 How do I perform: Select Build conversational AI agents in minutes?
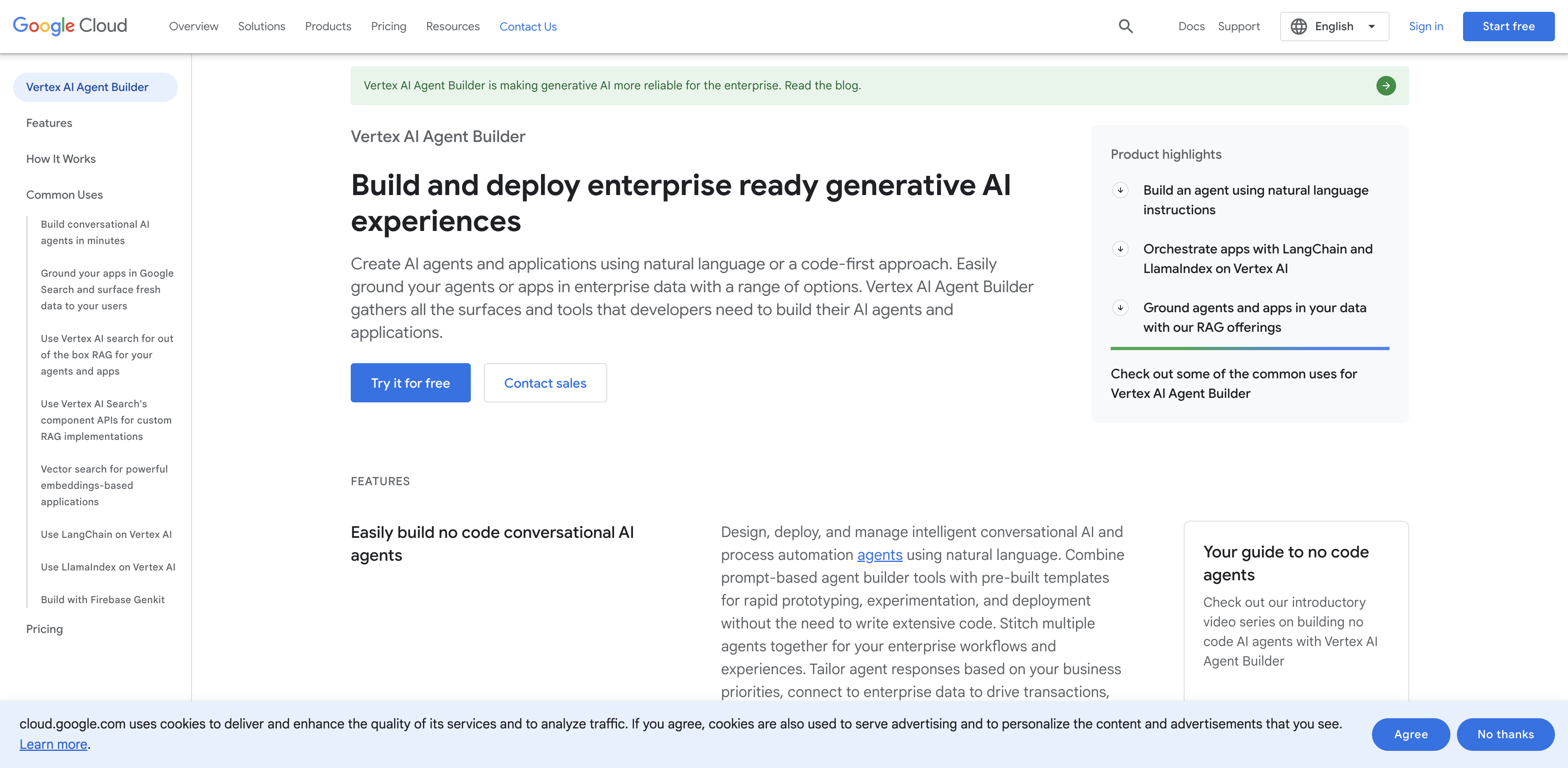(95, 232)
